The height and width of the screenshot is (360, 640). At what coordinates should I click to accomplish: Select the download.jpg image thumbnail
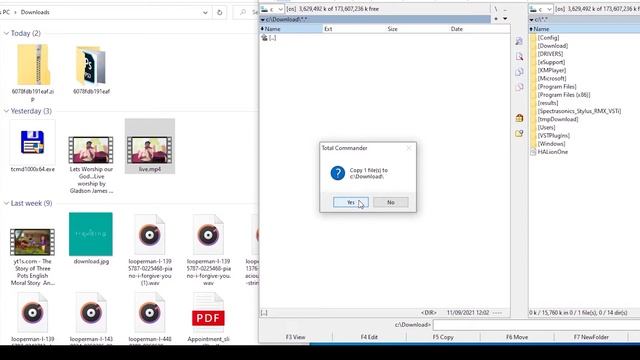click(x=91, y=234)
